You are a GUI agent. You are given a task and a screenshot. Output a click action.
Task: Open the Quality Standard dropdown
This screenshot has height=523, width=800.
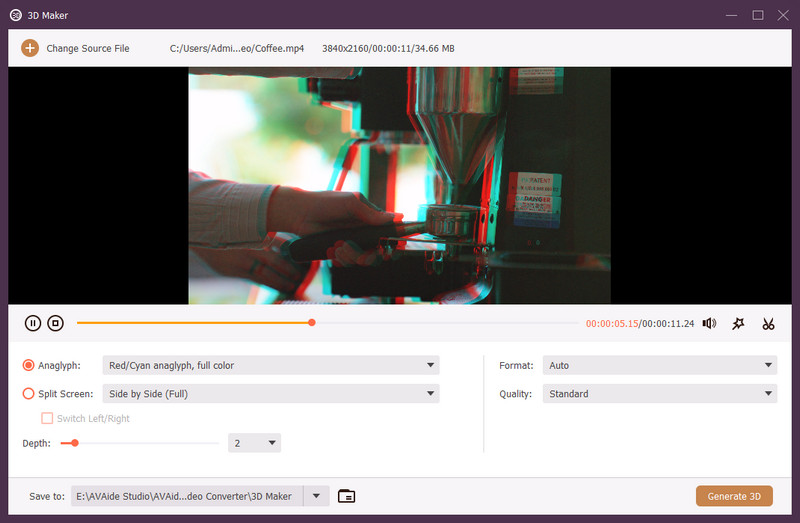660,393
